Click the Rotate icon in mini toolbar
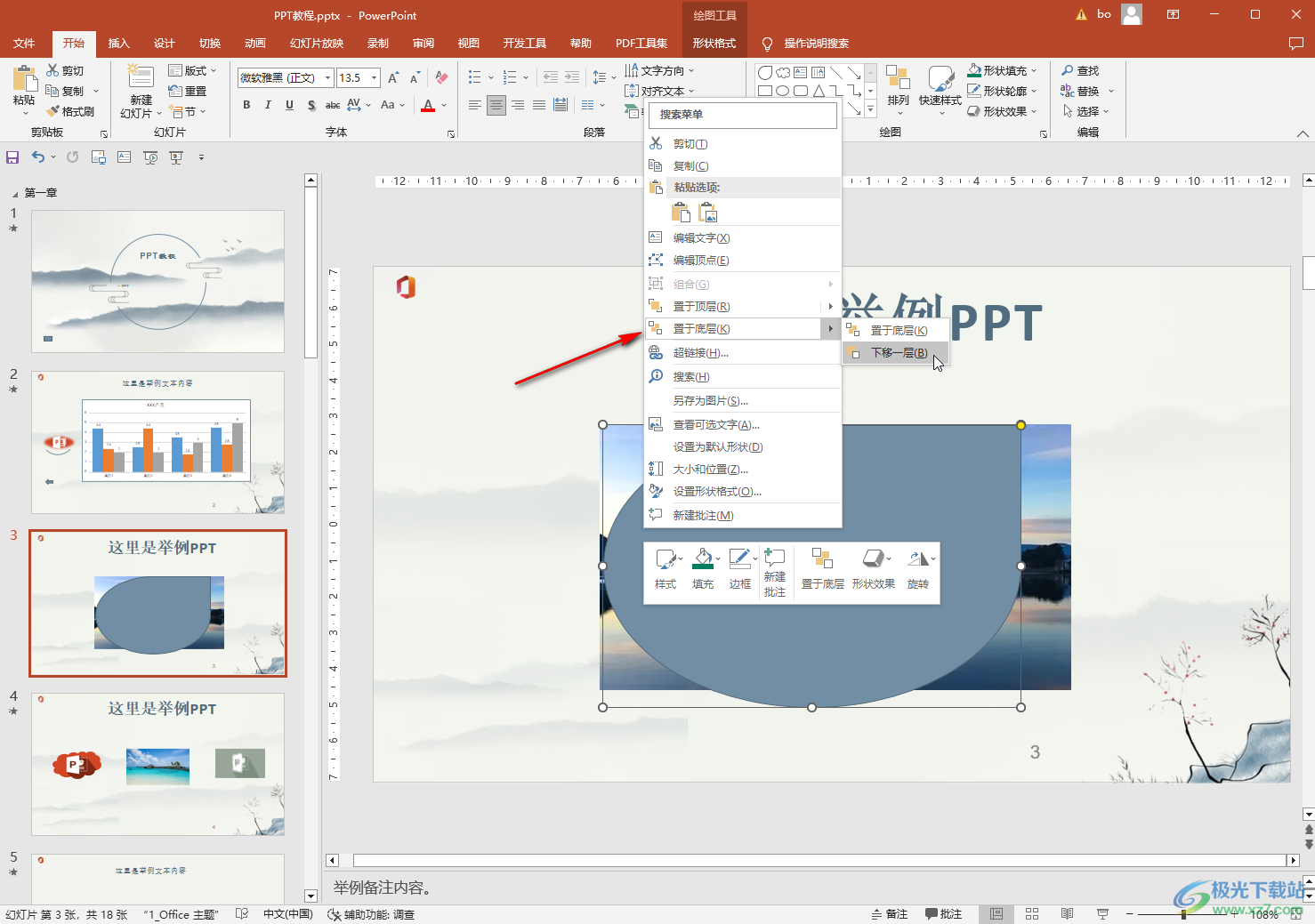This screenshot has height=924, width=1315. (917, 558)
